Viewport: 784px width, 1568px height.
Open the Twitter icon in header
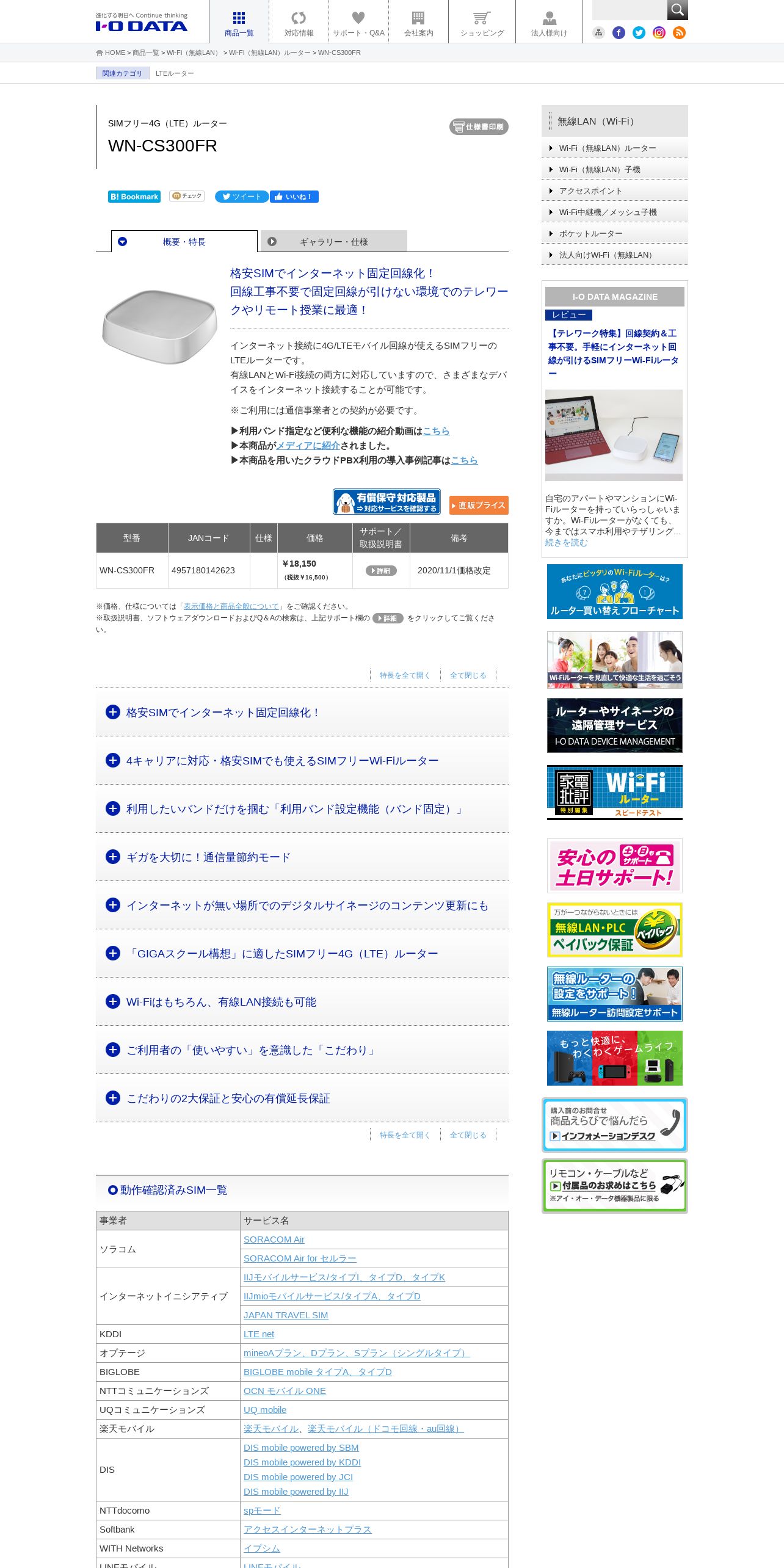pos(639,32)
